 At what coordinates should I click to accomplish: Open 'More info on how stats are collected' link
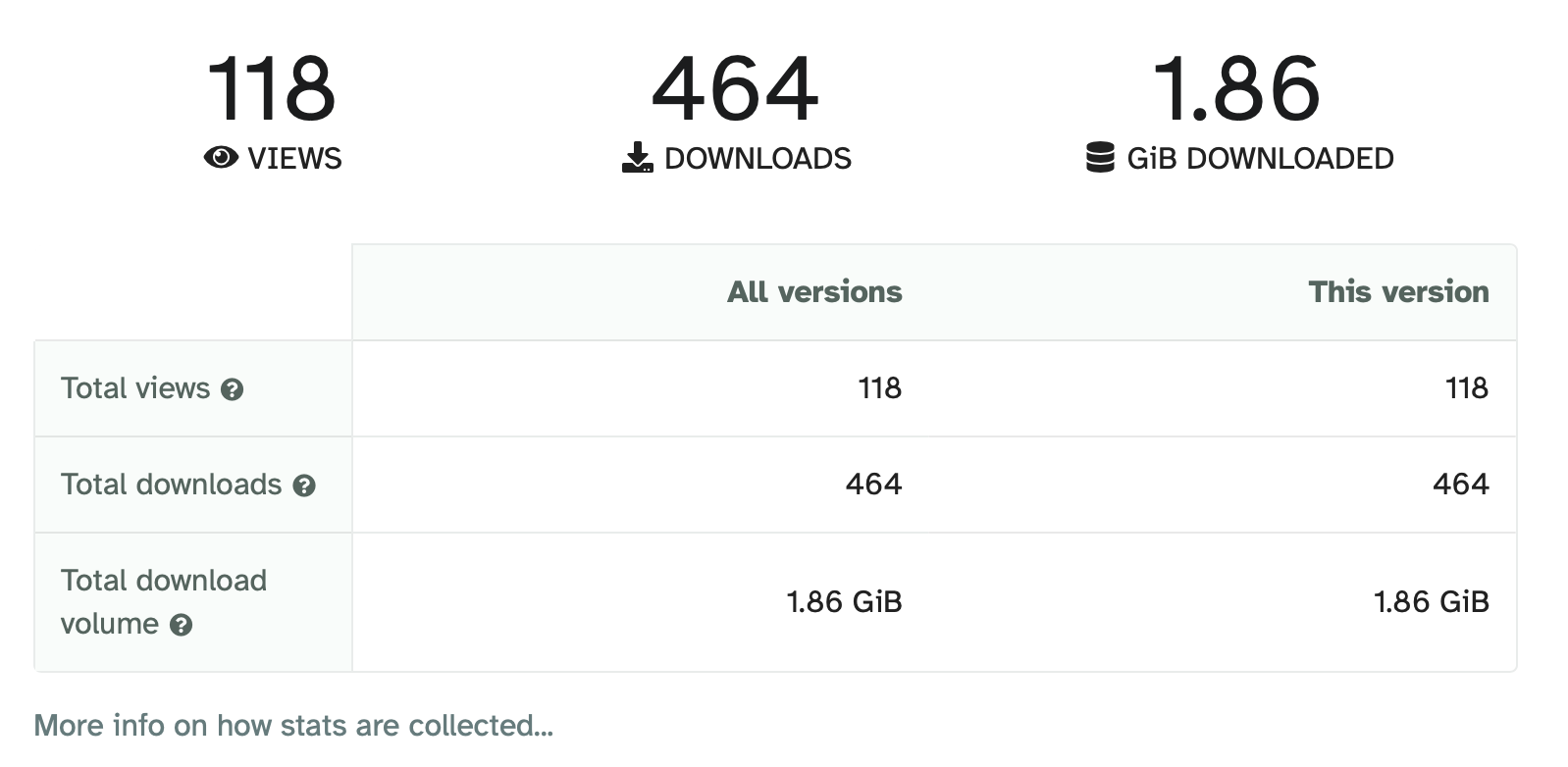[x=293, y=726]
